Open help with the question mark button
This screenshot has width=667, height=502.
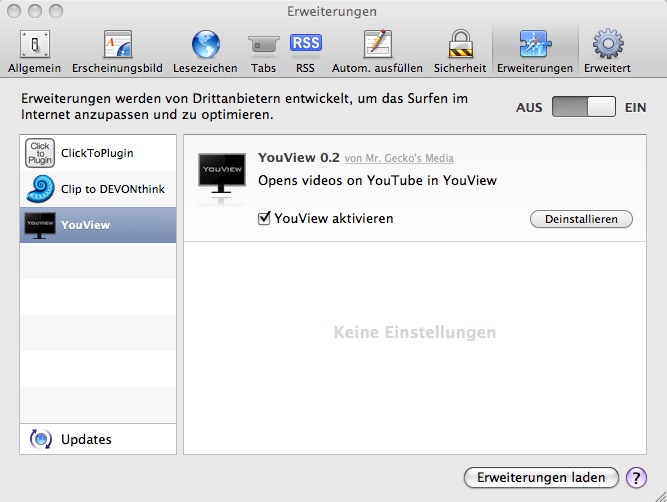636,478
